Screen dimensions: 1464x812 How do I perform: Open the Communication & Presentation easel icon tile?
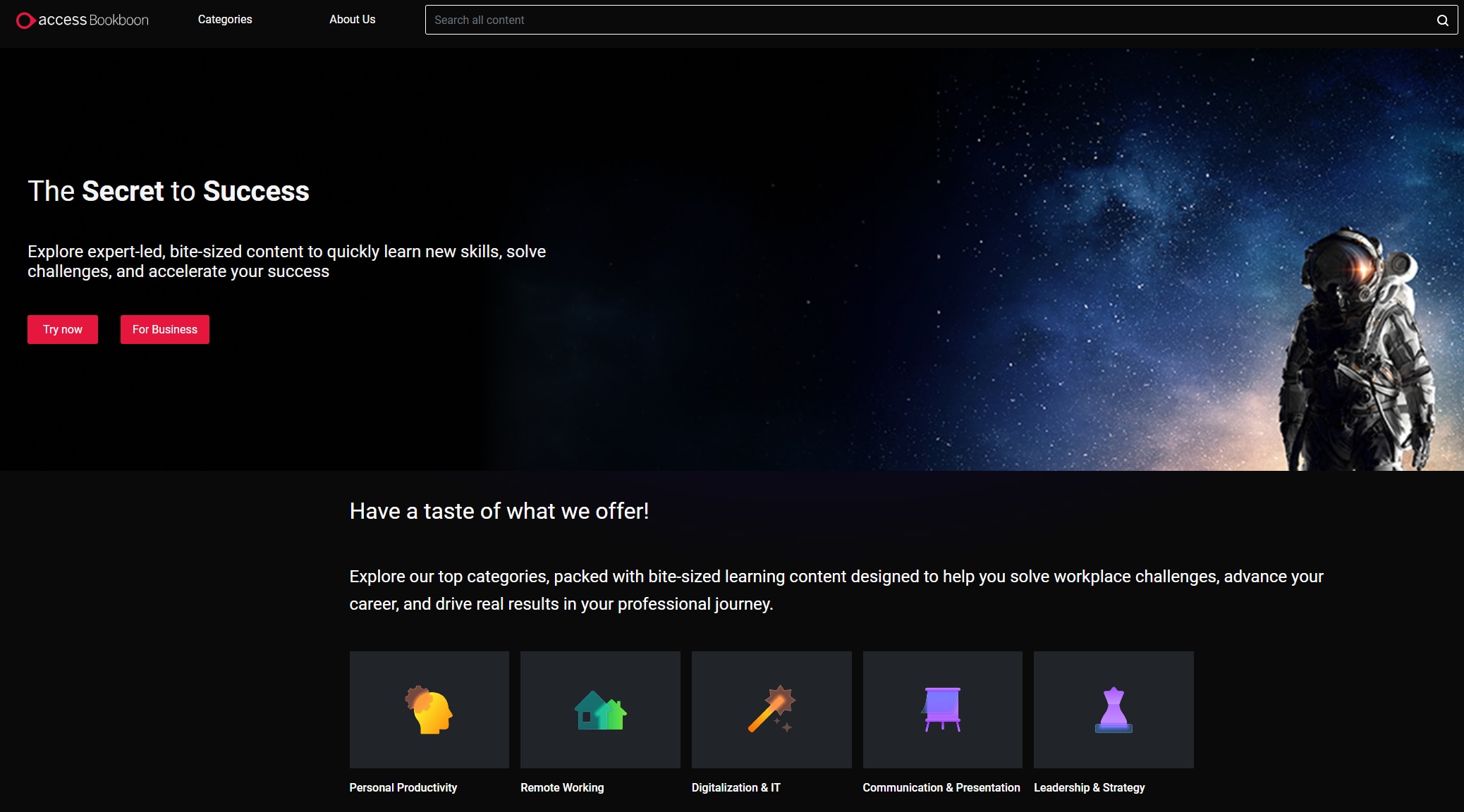pyautogui.click(x=943, y=710)
